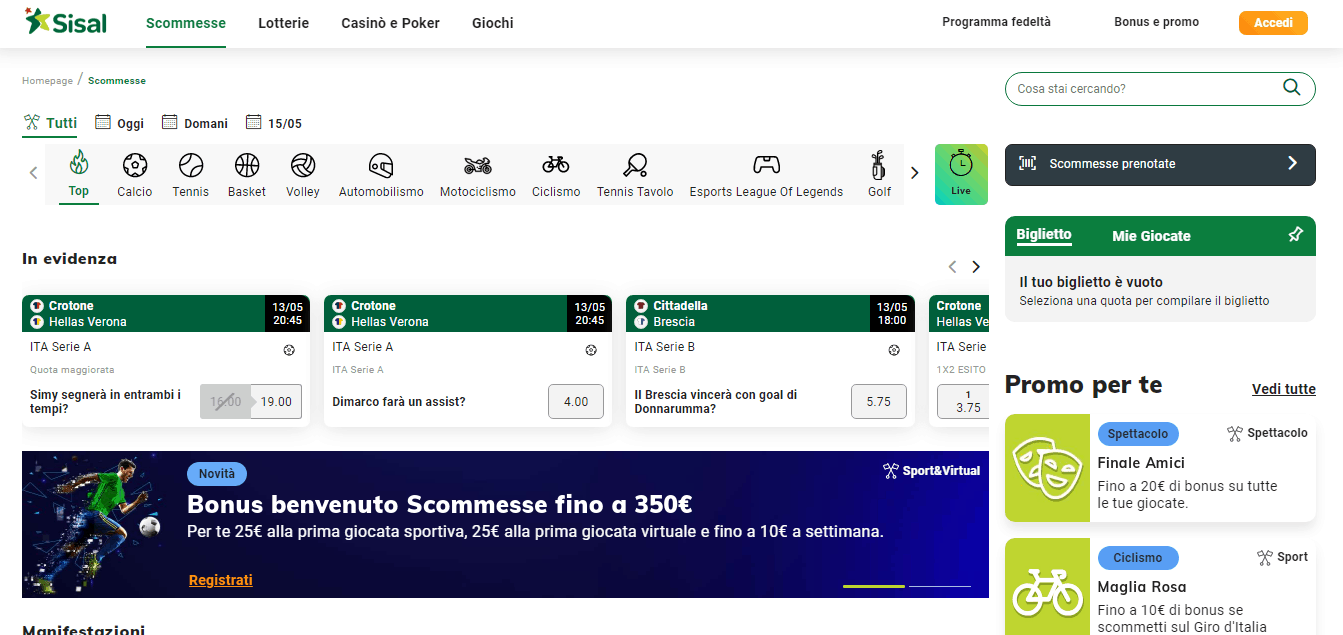Go to Homepage breadcrumb link
Viewport: 1343px width, 635px height.
(x=48, y=81)
